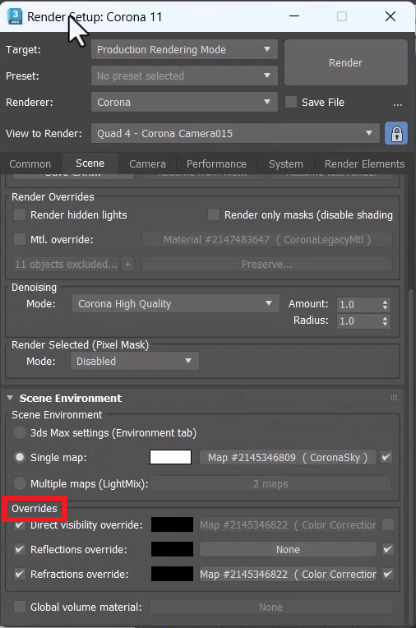Click the Render button

point(346,62)
